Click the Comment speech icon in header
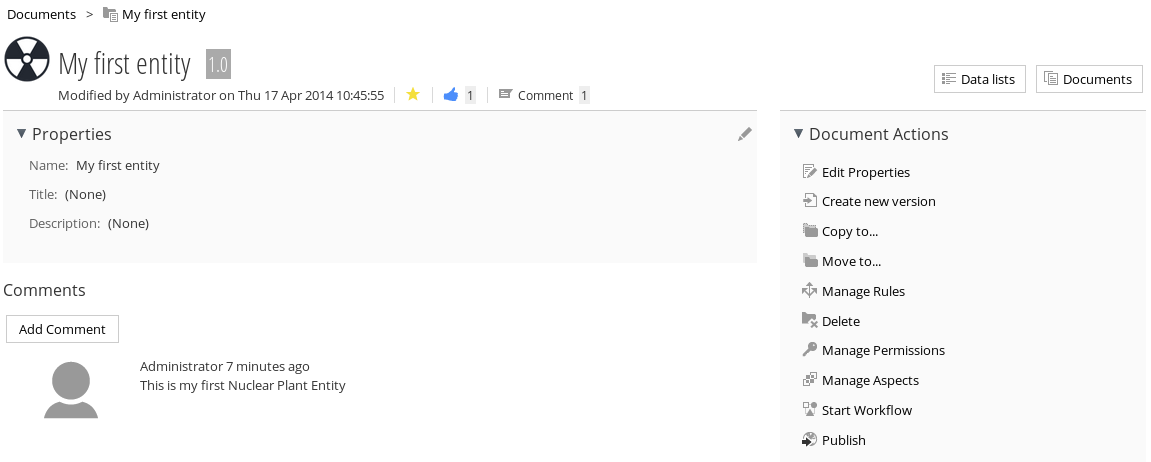This screenshot has width=1151, height=462. [505, 94]
